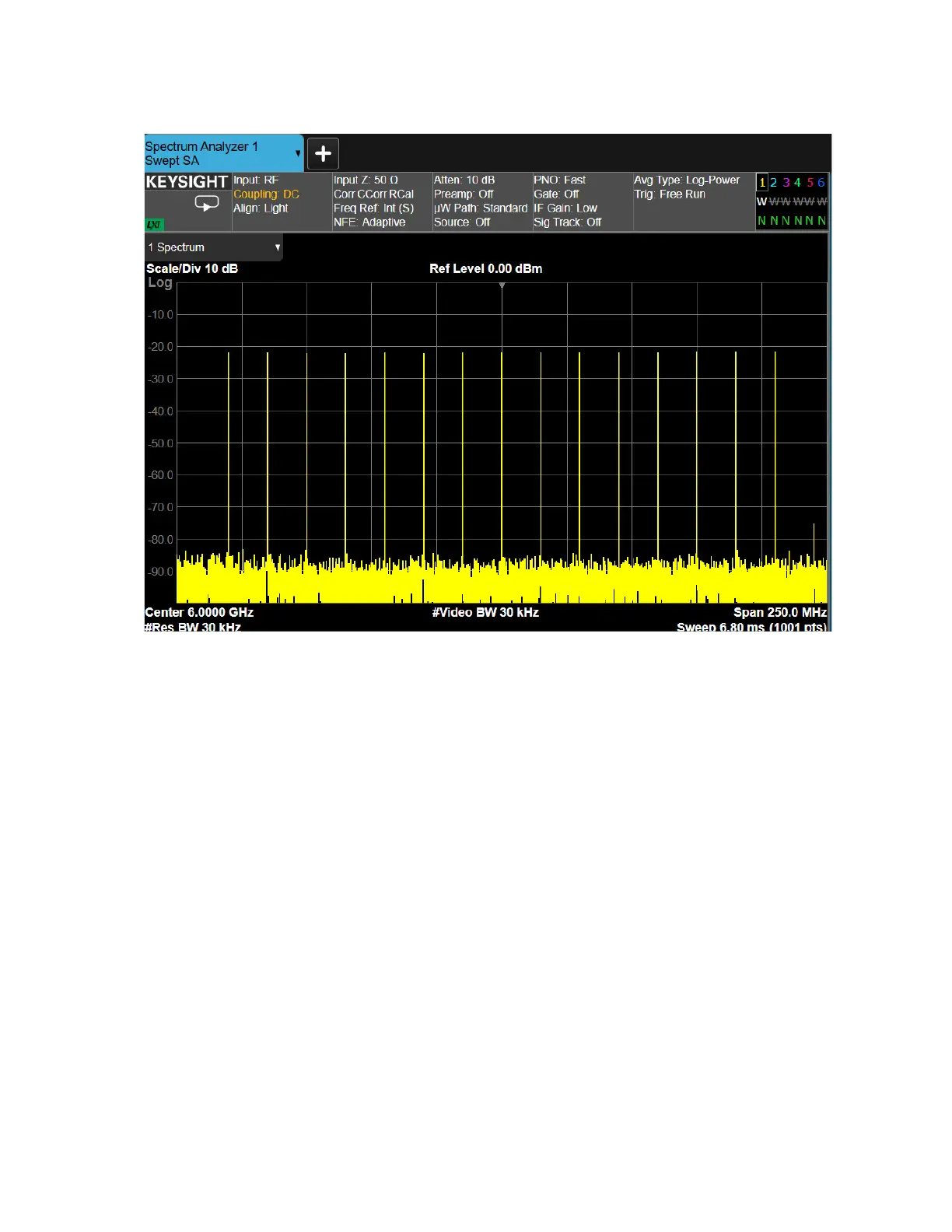The height and width of the screenshot is (1232, 952).
Task: Select trace 2 in trace indicator
Action: (x=774, y=183)
